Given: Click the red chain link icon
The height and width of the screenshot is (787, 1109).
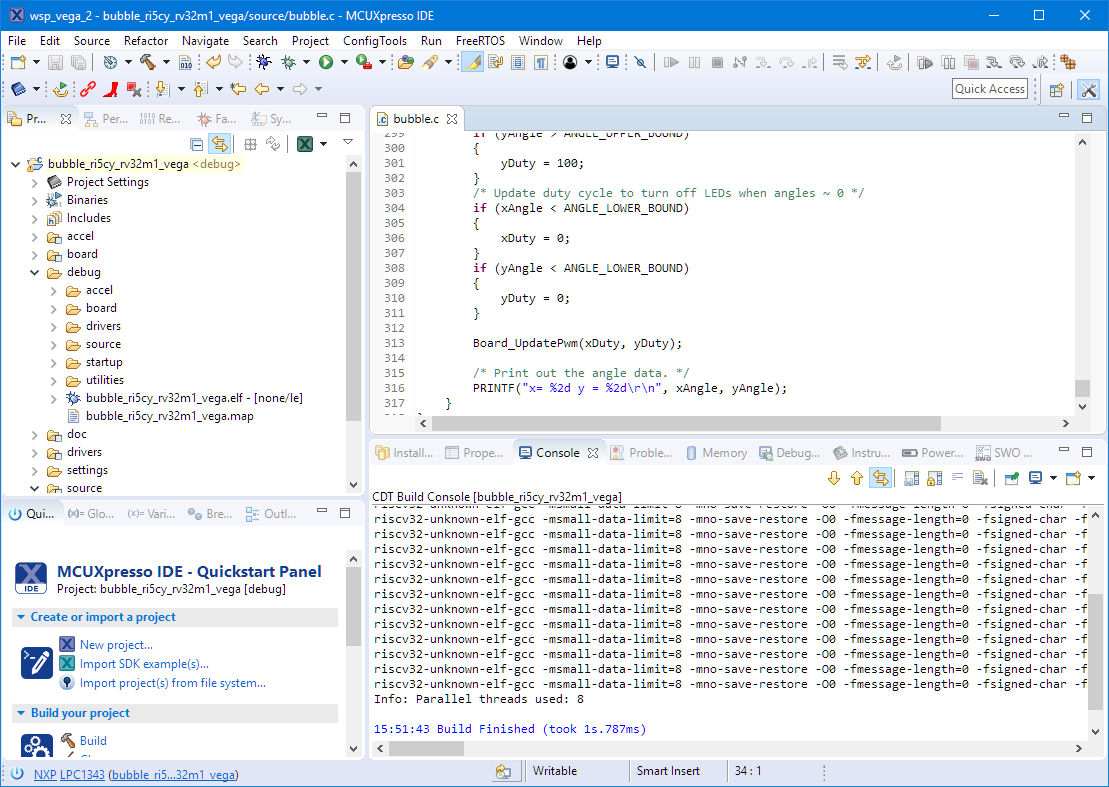Looking at the screenshot, I should [x=88, y=89].
